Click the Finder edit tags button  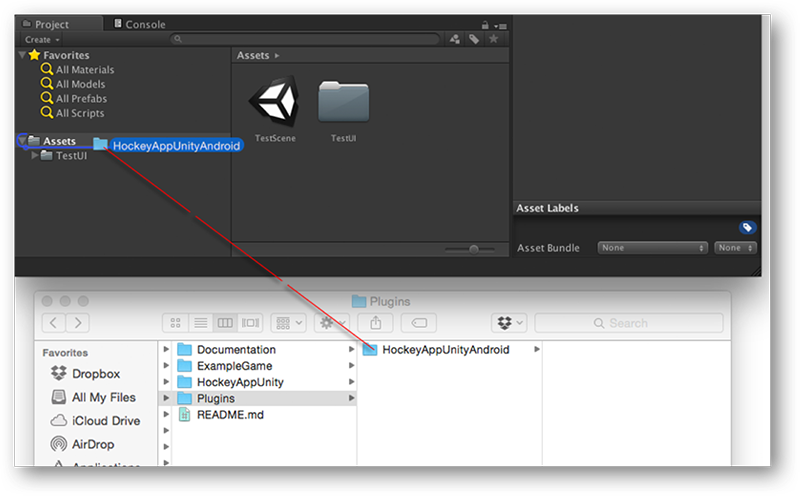419,323
